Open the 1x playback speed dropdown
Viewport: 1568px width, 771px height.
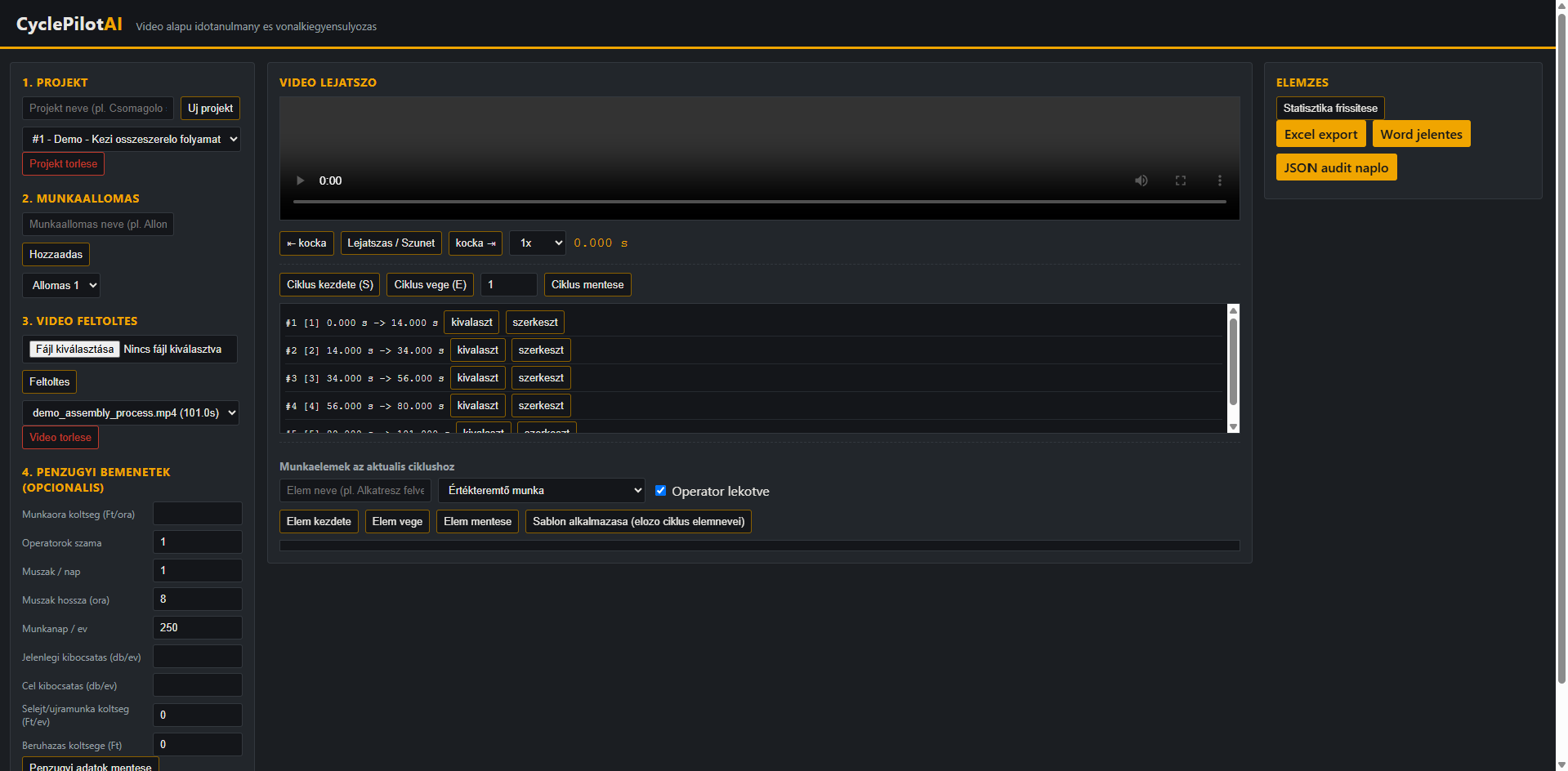point(538,243)
